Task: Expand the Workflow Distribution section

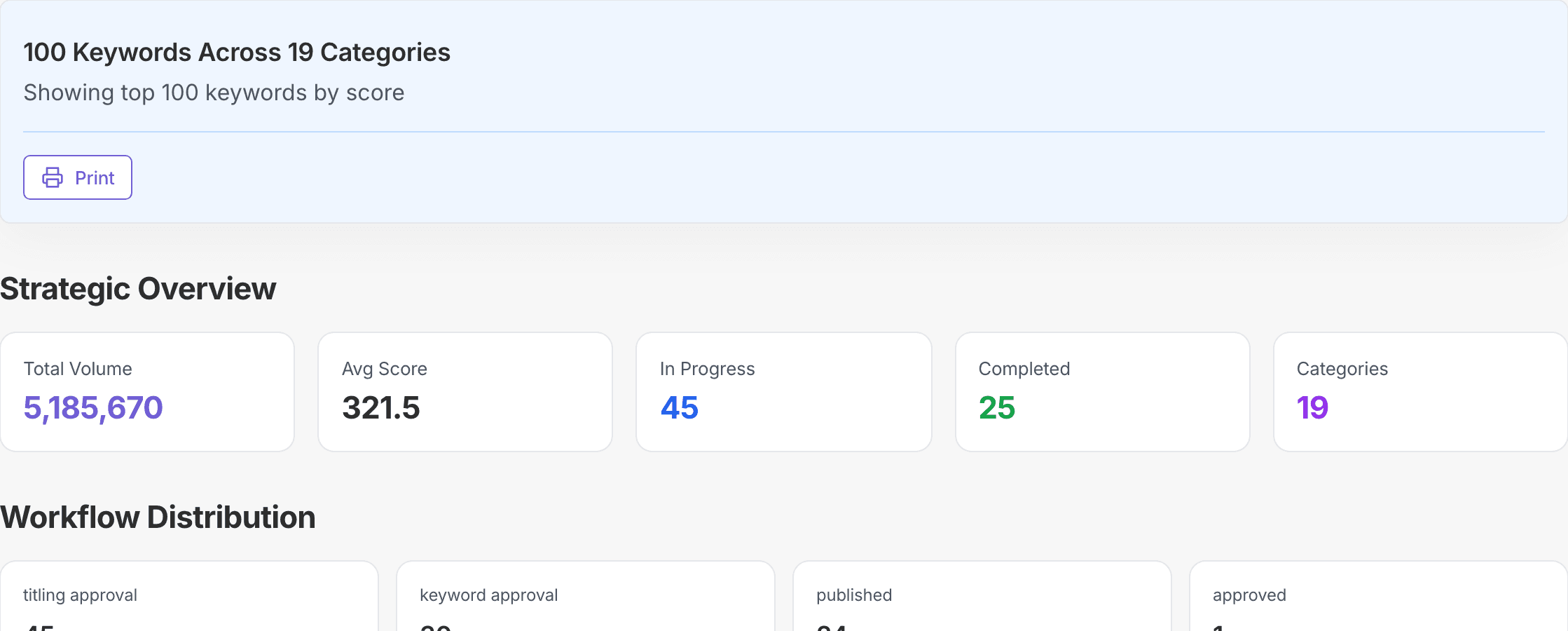Action: point(157,517)
